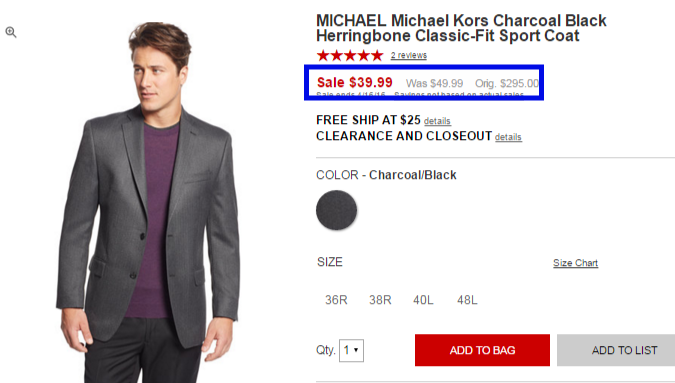This screenshot has height=383, width=675.
Task: Choose size 38R
Action: pyautogui.click(x=380, y=300)
